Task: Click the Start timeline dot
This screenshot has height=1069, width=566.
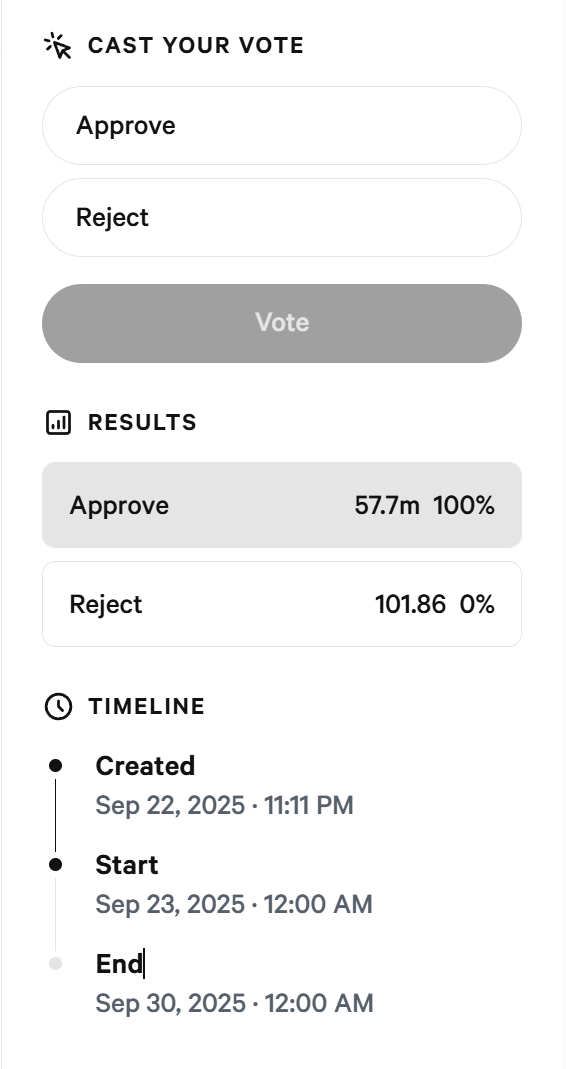Action: [x=56, y=864]
